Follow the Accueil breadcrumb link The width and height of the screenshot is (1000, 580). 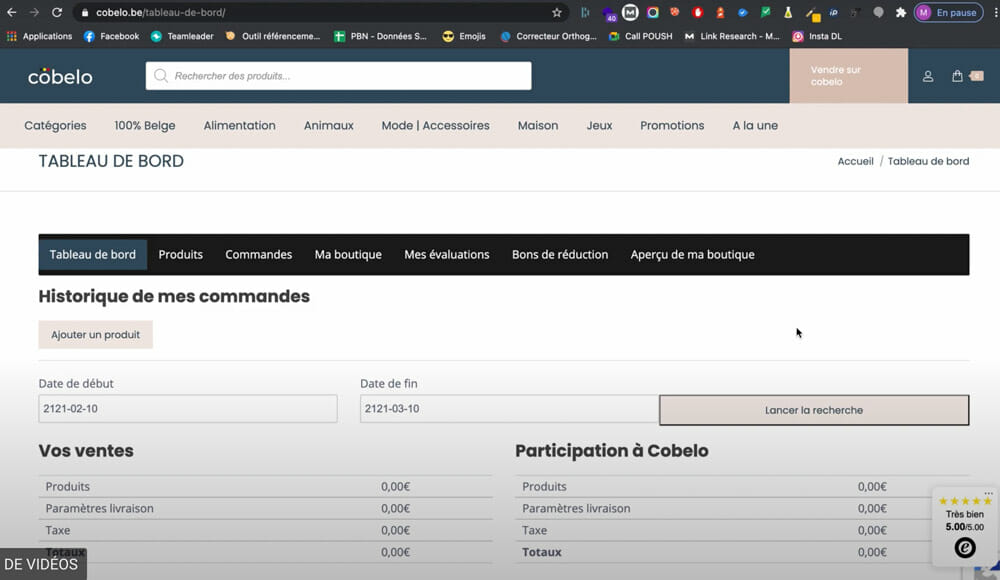(x=855, y=161)
